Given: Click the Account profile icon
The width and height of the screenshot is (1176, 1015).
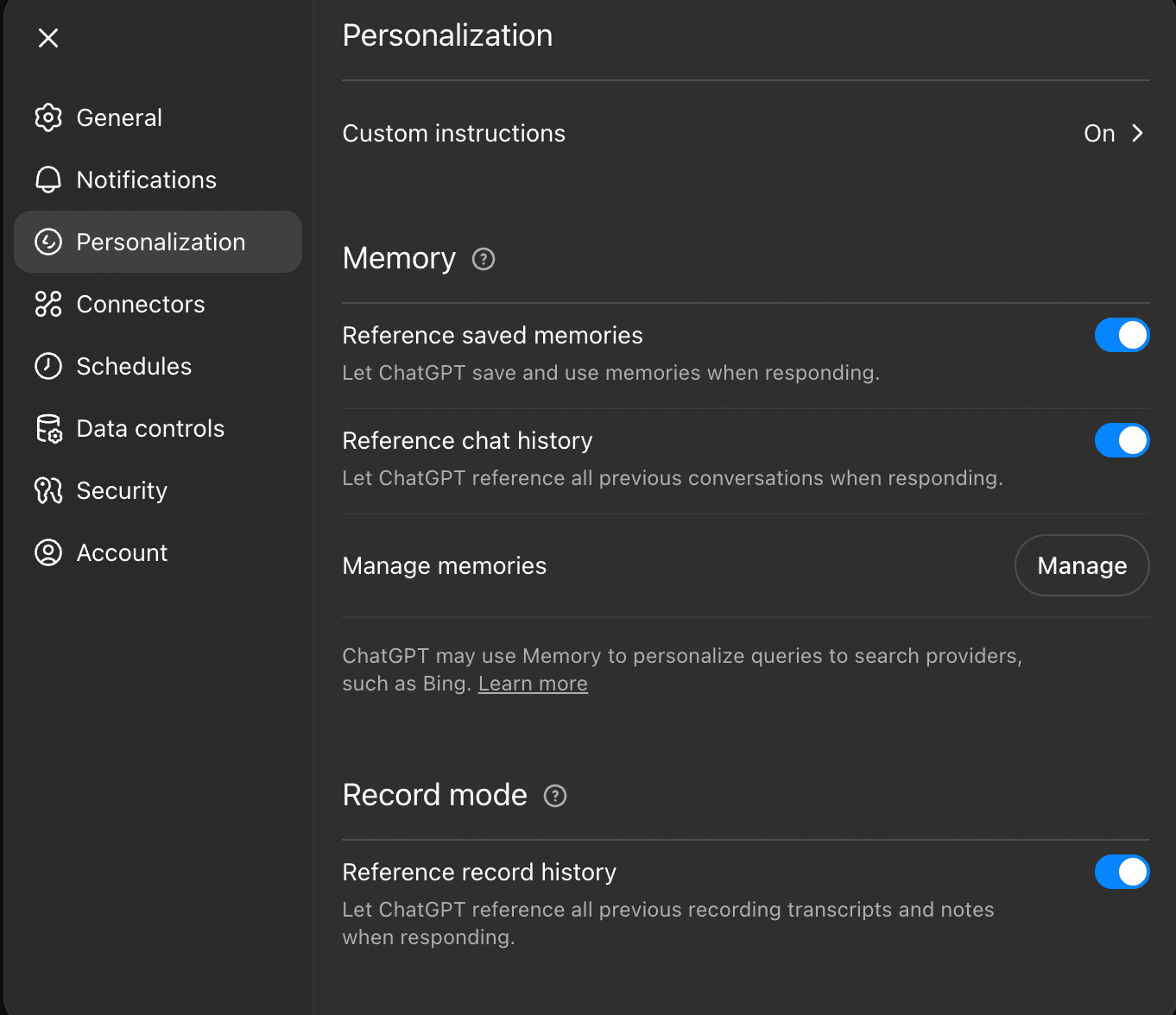Looking at the screenshot, I should tap(48, 552).
